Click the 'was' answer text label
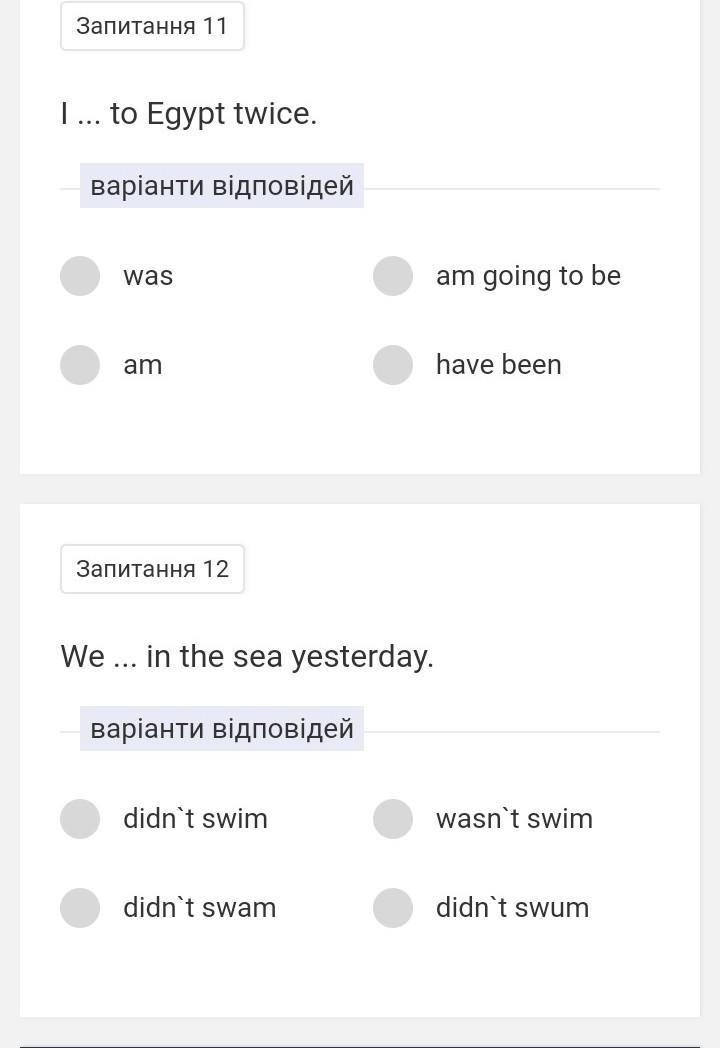 pos(148,276)
